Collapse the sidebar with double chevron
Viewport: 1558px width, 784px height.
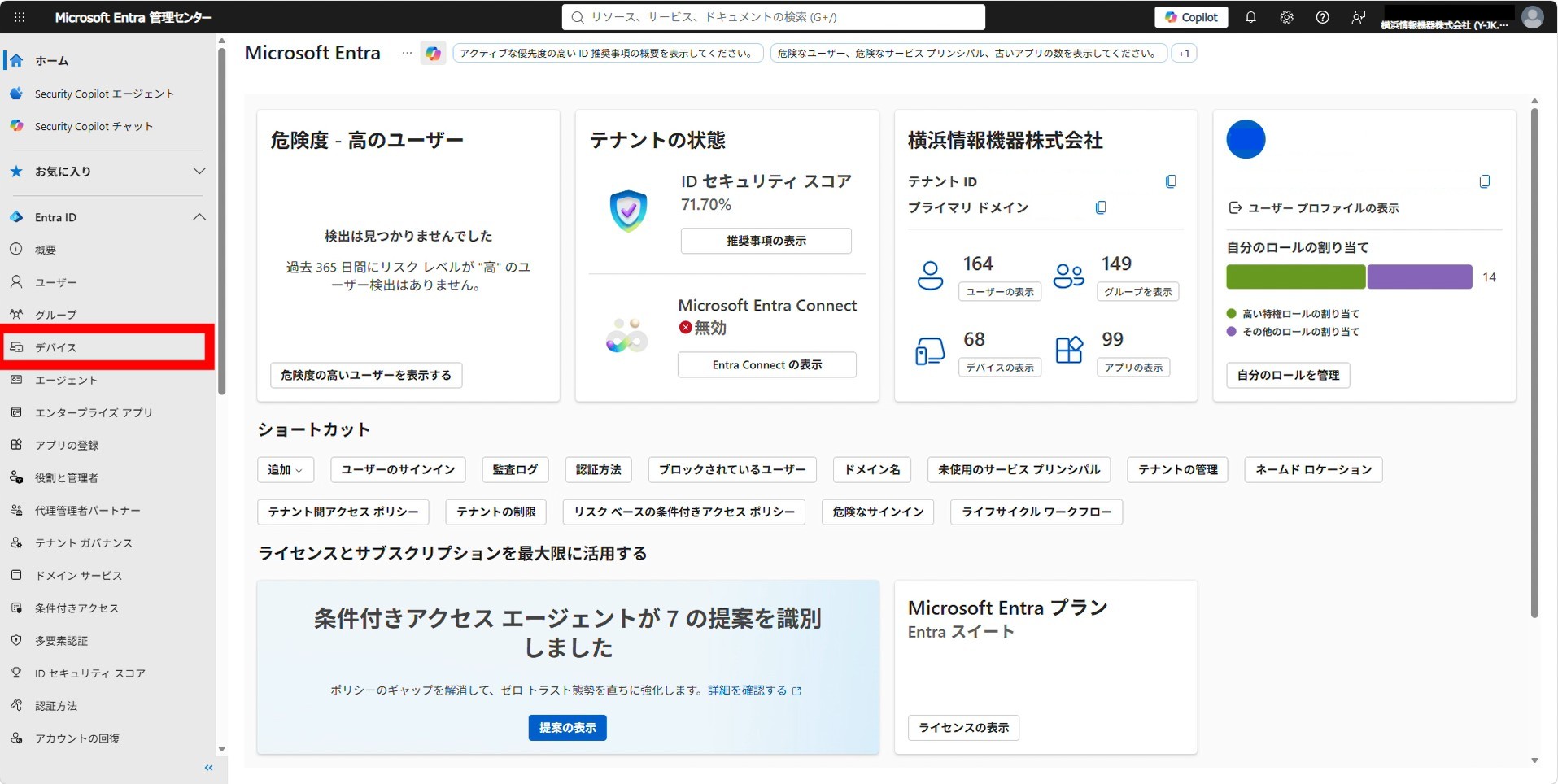coord(209,768)
